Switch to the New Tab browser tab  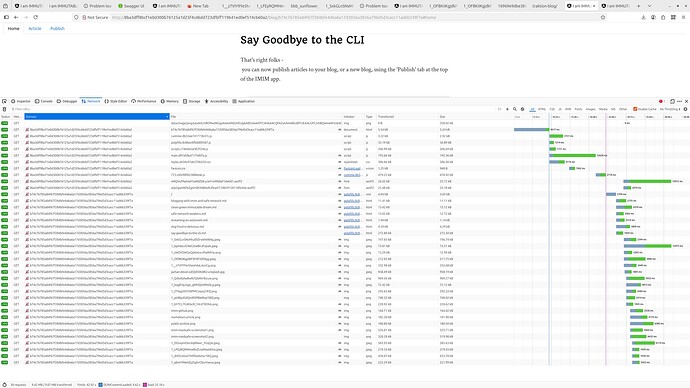click(x=200, y=6)
